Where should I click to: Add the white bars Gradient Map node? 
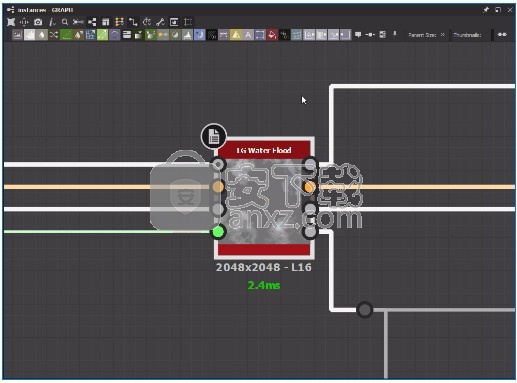[x=127, y=35]
